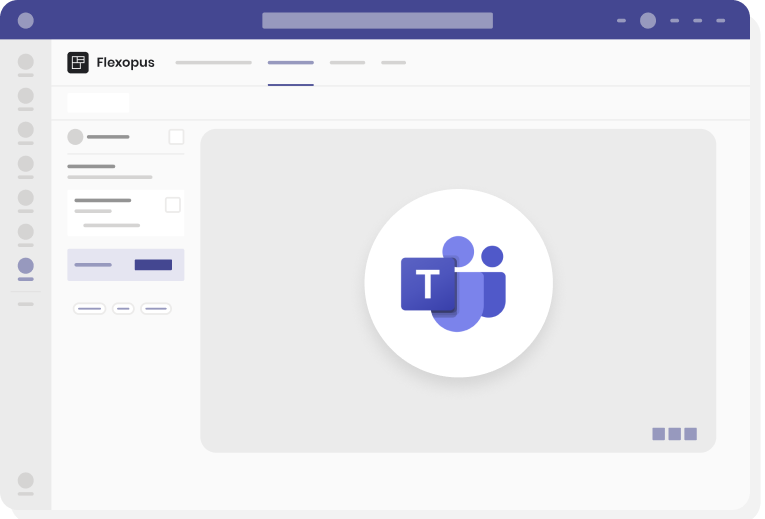765x519 pixels.
Task: Click the round icon at the title bar's left end
Action: tap(26, 20)
